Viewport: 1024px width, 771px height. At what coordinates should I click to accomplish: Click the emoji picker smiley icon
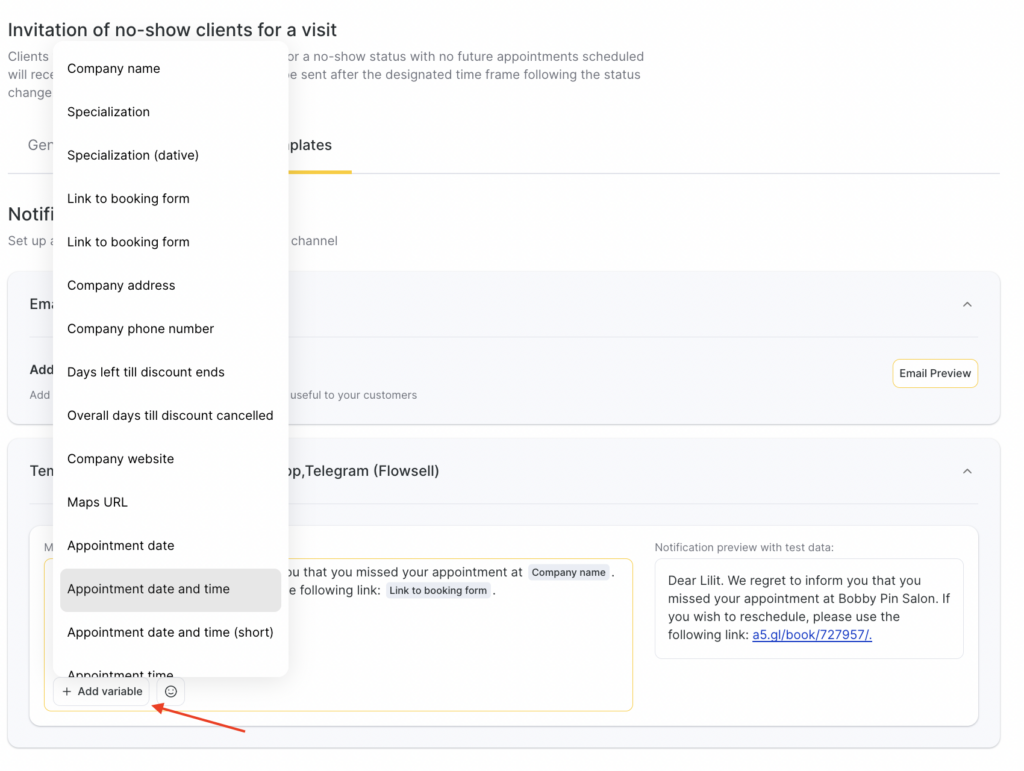coord(171,691)
